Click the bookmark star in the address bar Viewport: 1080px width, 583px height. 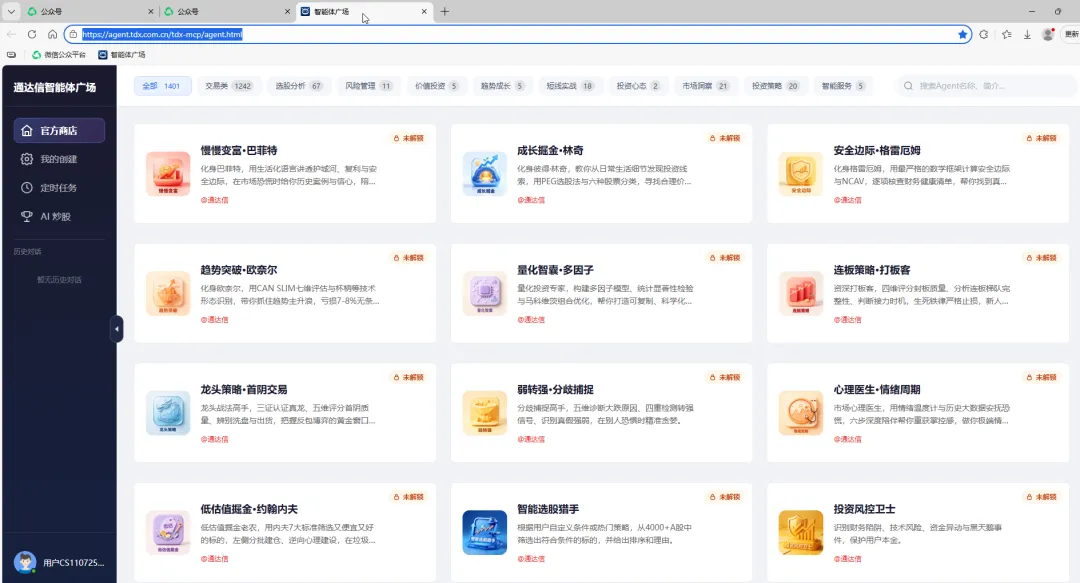pyautogui.click(x=962, y=34)
